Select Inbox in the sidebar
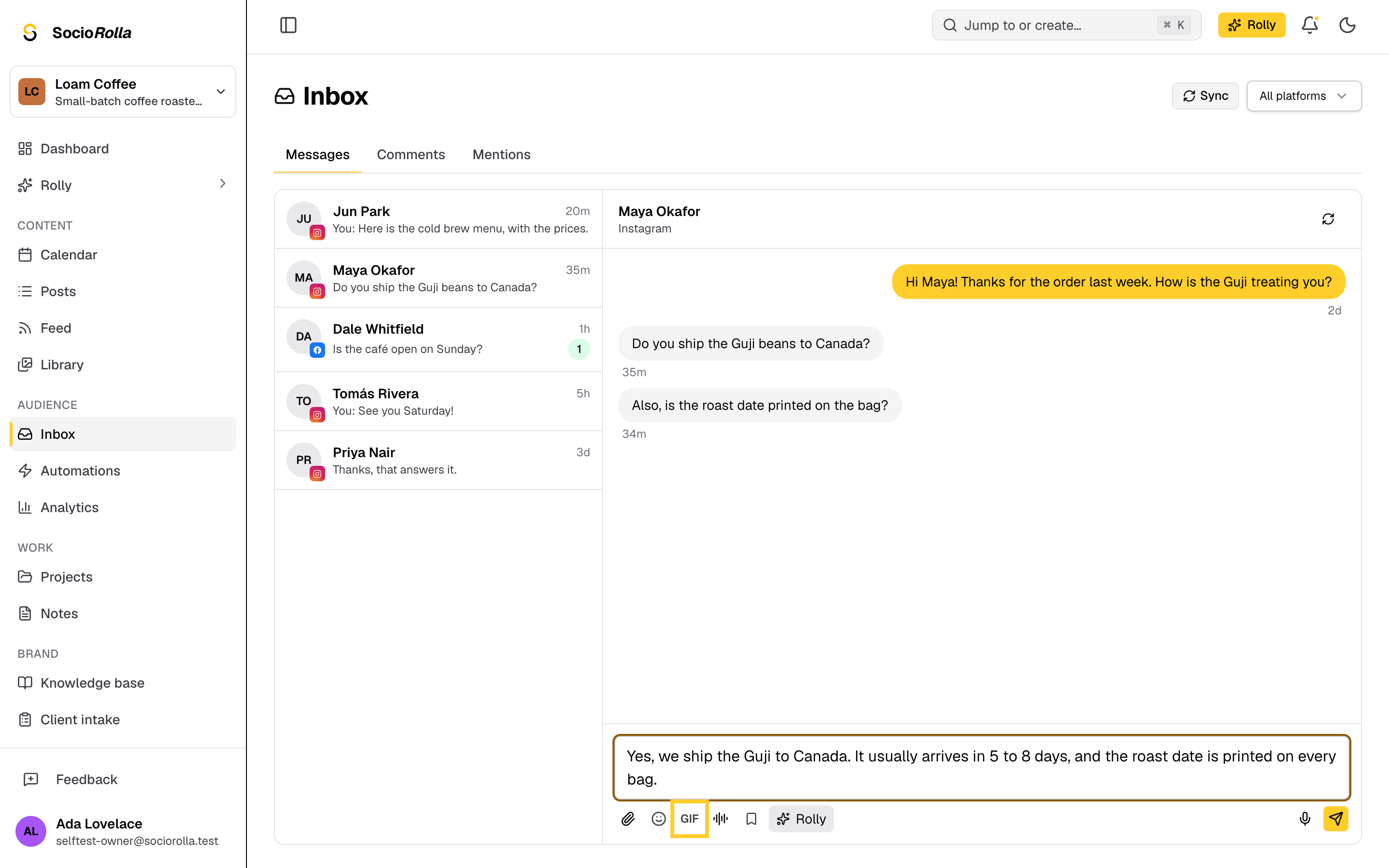1389x868 pixels. tap(123, 434)
